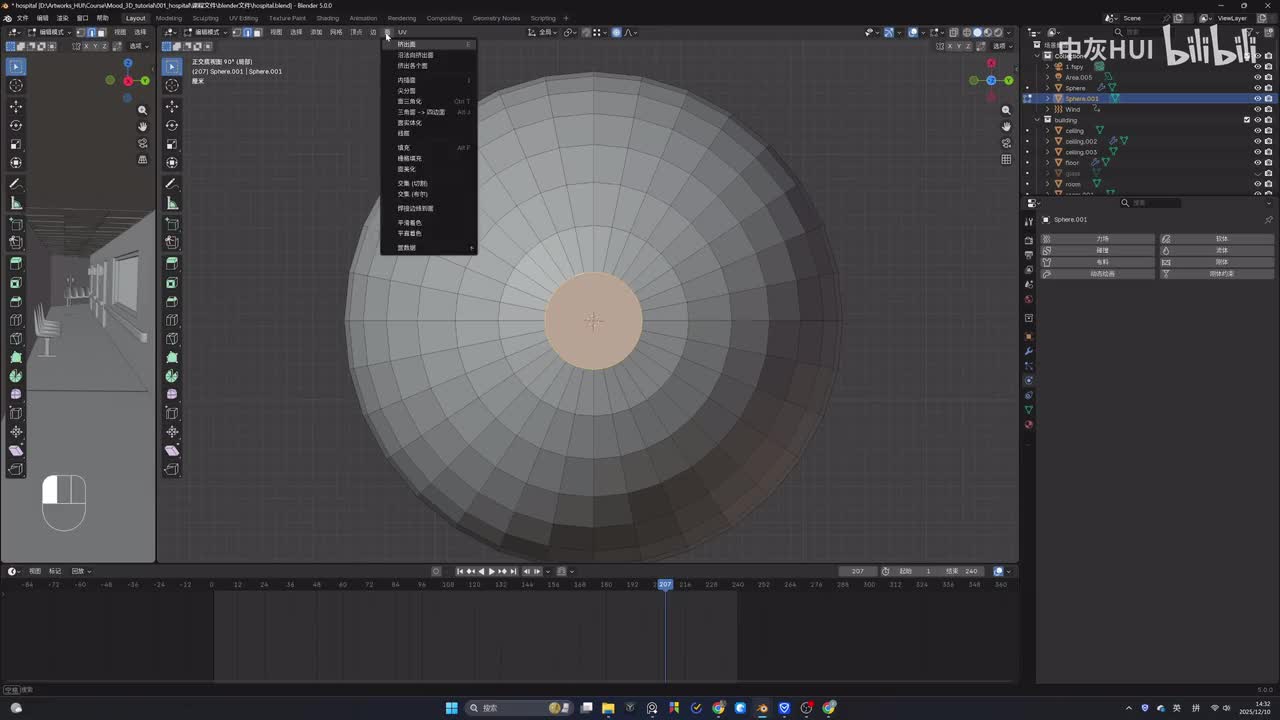Select the Move tool in main viewport toolbar
Viewport: 1280px width, 720px height.
coord(172,106)
